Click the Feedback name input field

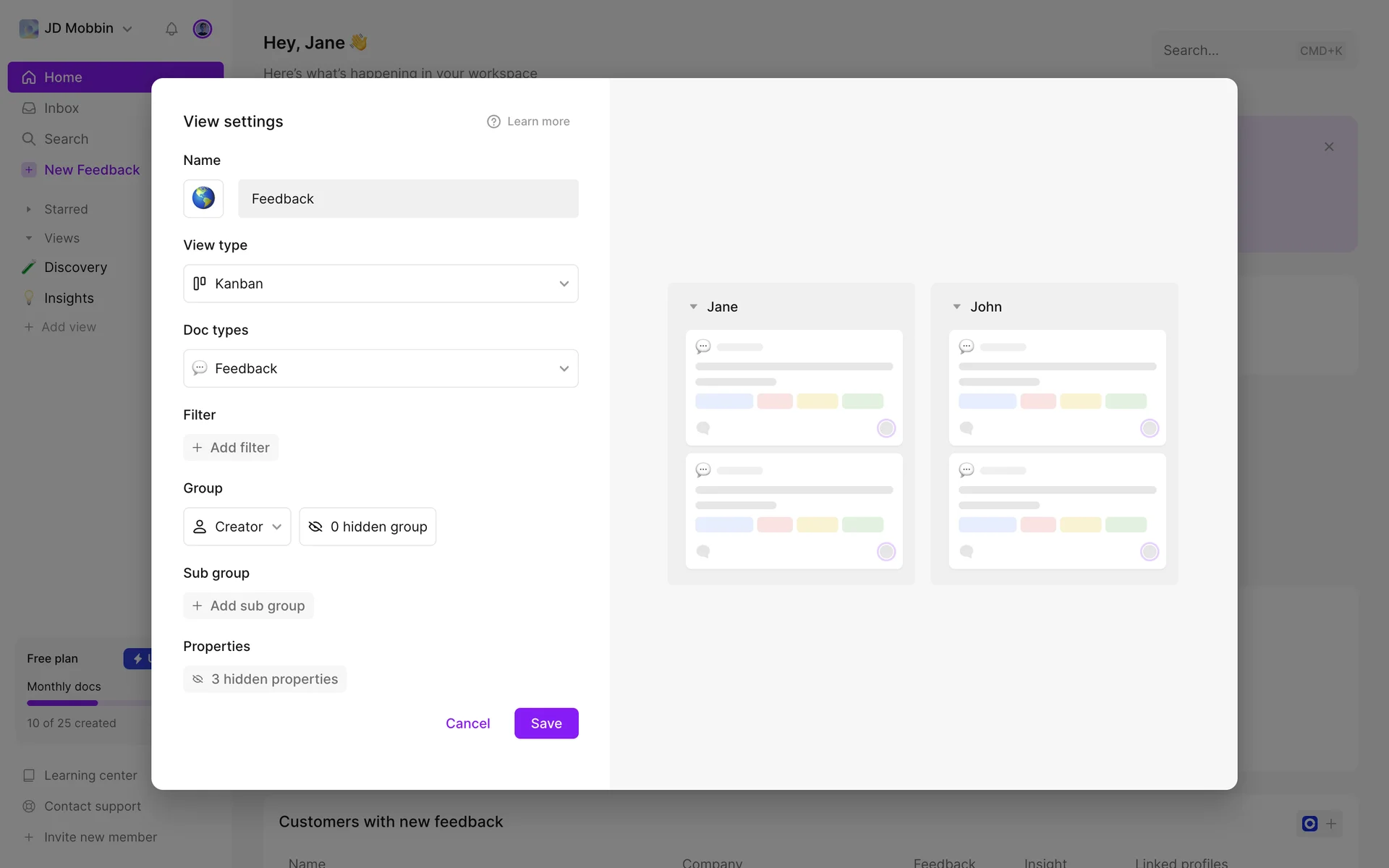click(x=408, y=199)
